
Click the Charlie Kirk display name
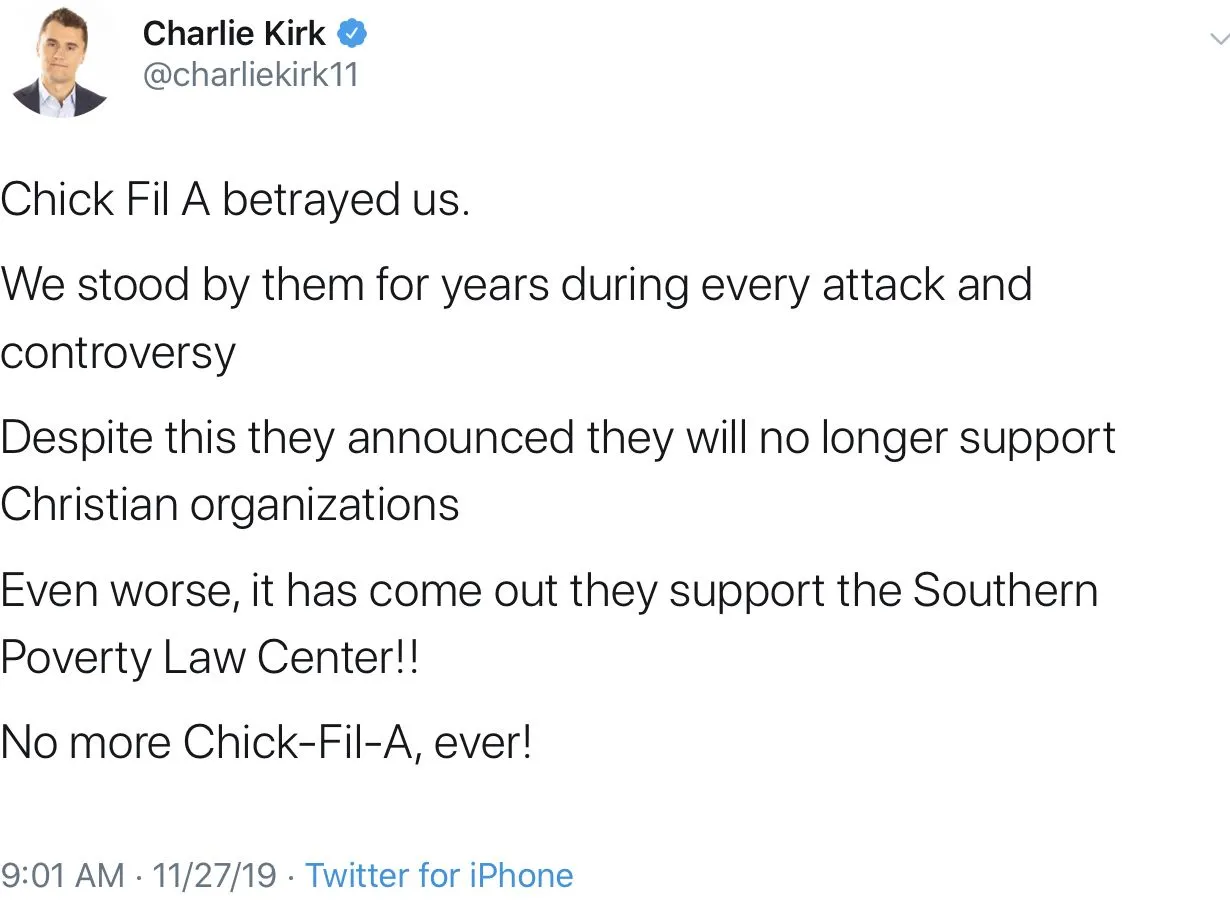[234, 34]
